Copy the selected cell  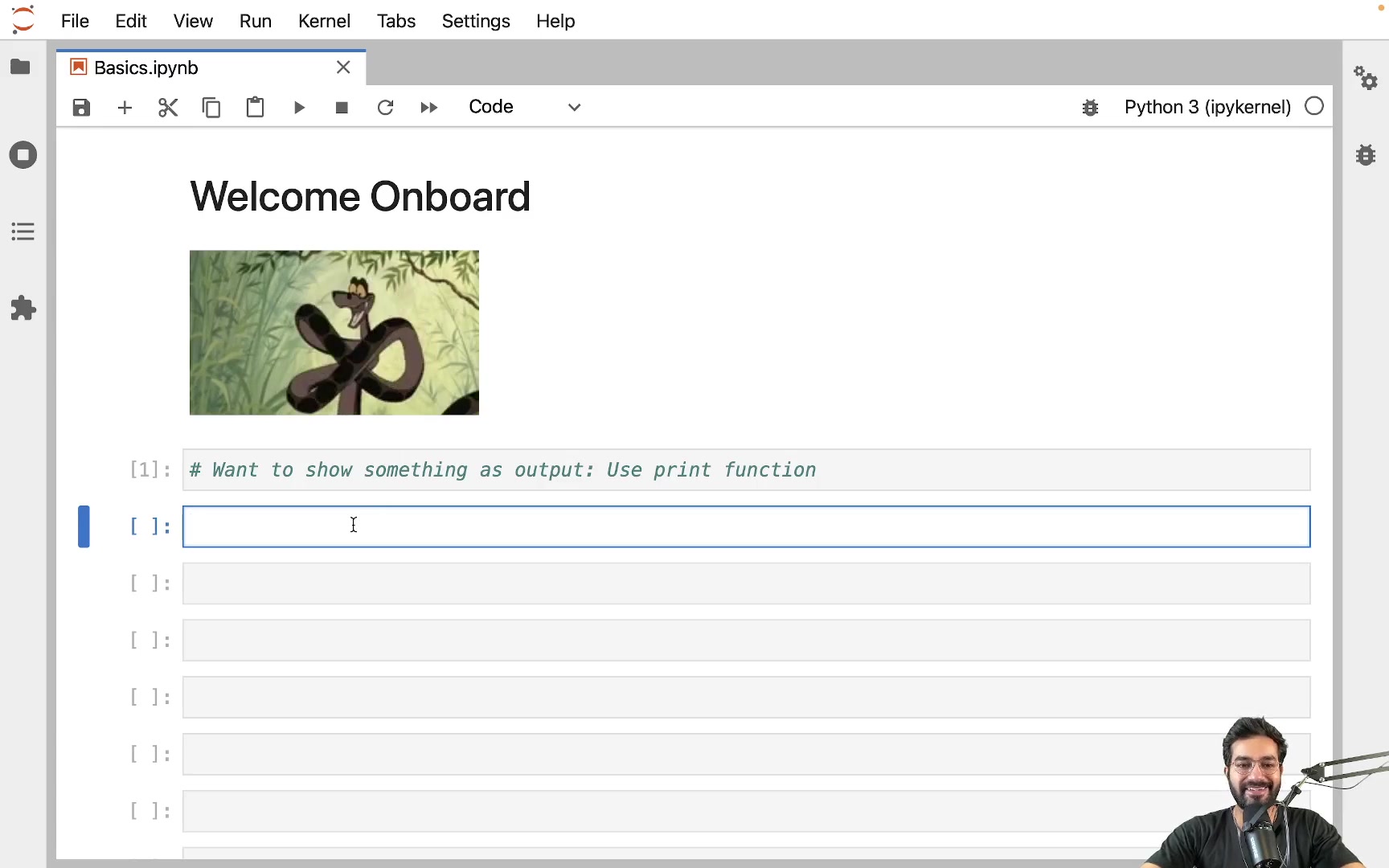click(x=211, y=107)
